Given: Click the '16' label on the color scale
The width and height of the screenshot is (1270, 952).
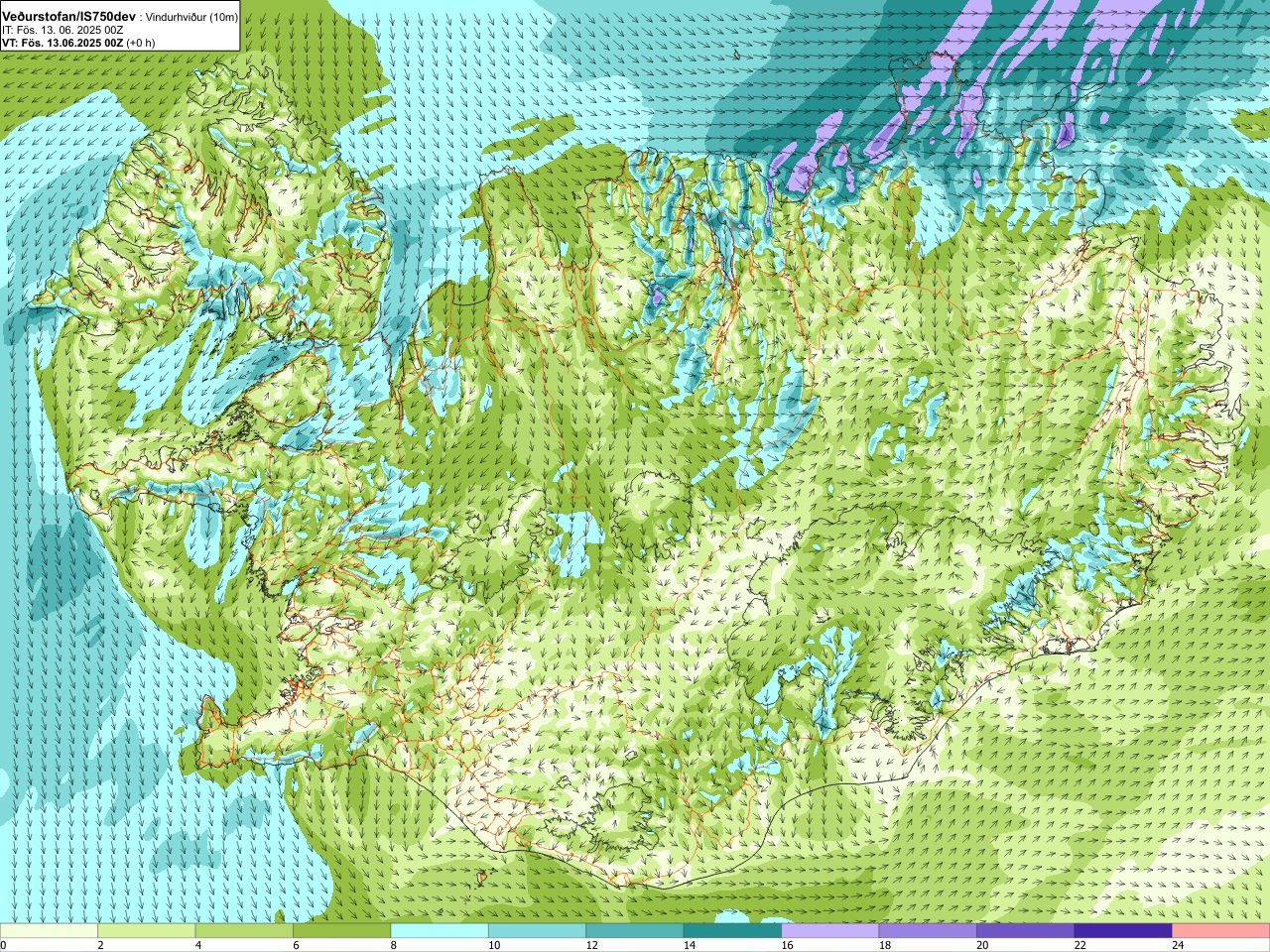Looking at the screenshot, I should click(x=788, y=945).
